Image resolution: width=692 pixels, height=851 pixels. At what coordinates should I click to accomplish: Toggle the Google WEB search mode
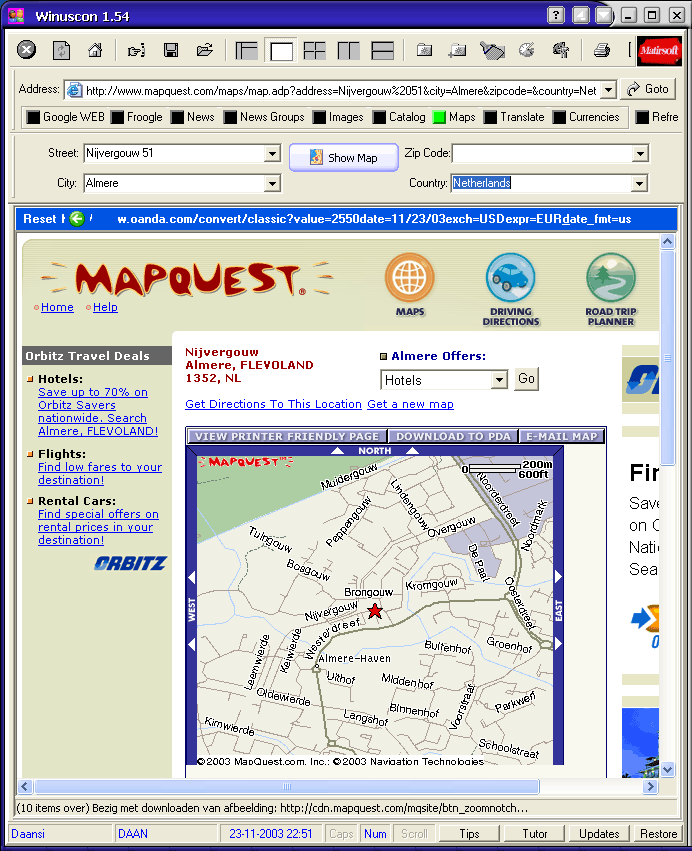pyautogui.click(x=66, y=117)
